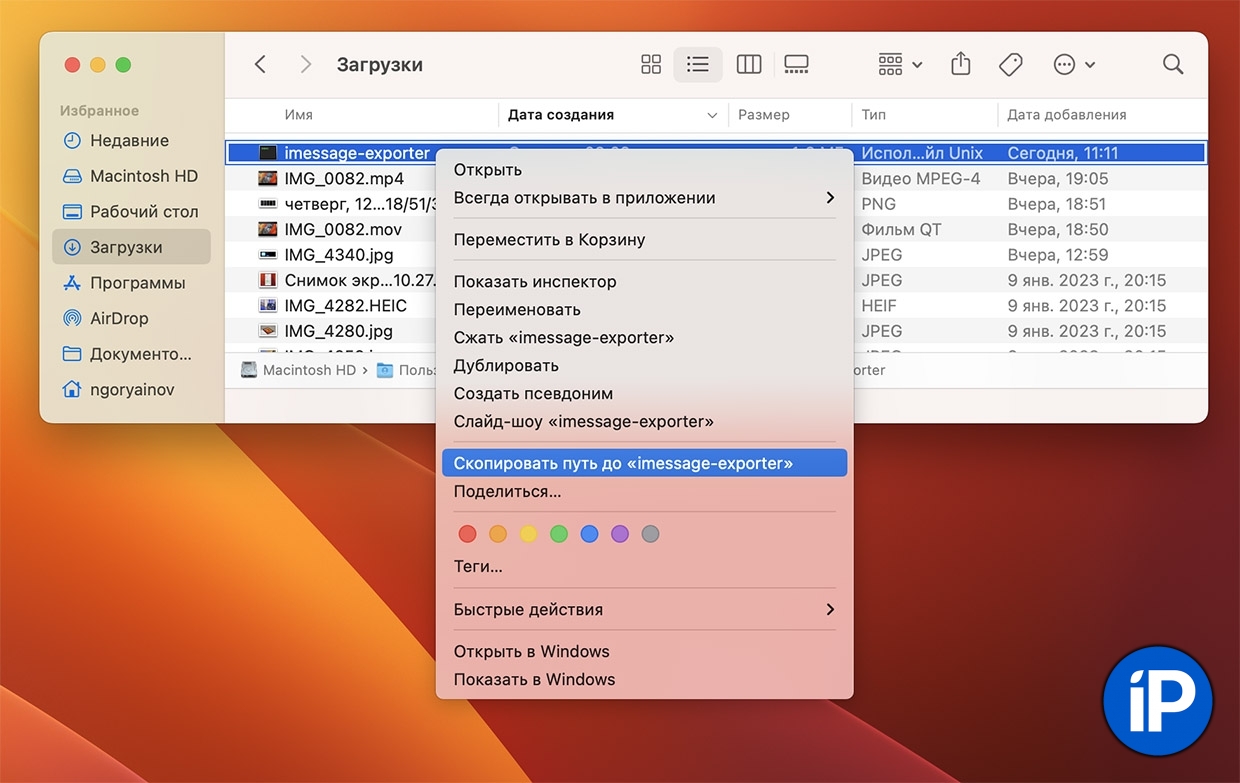Switch Finder to icon grid view
This screenshot has height=783, width=1240.
pos(651,65)
